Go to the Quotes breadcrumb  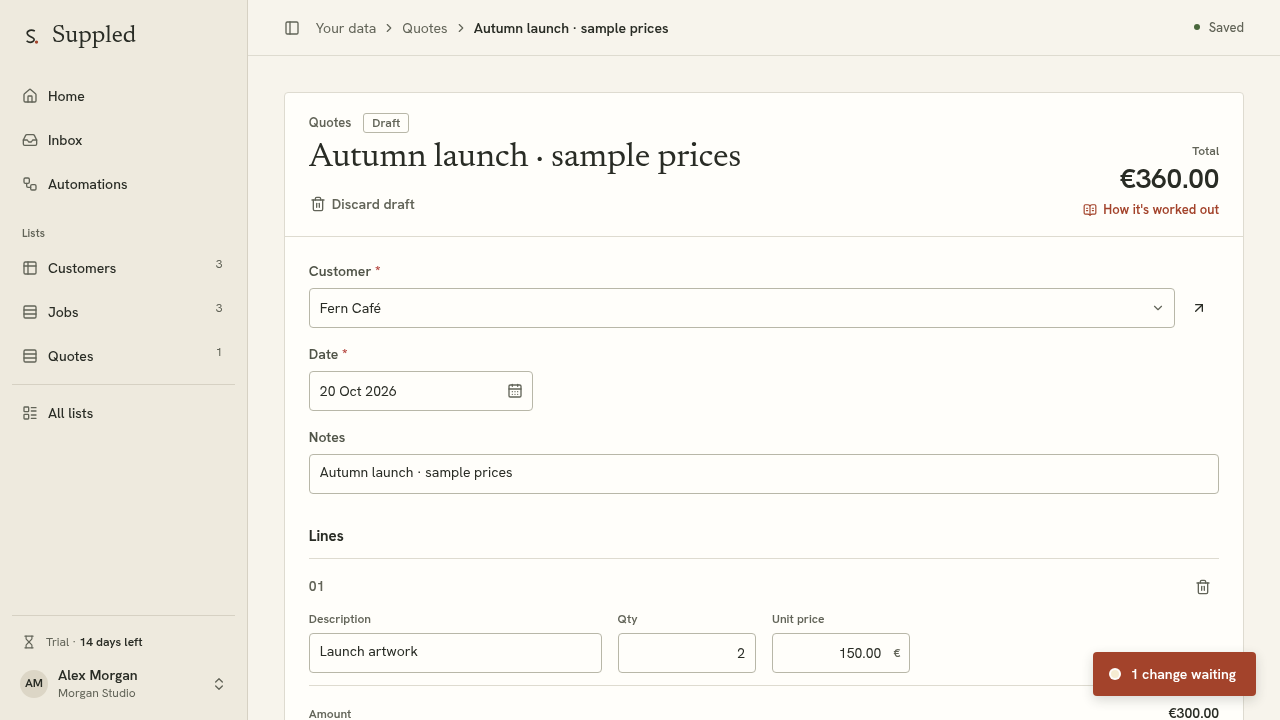425,28
